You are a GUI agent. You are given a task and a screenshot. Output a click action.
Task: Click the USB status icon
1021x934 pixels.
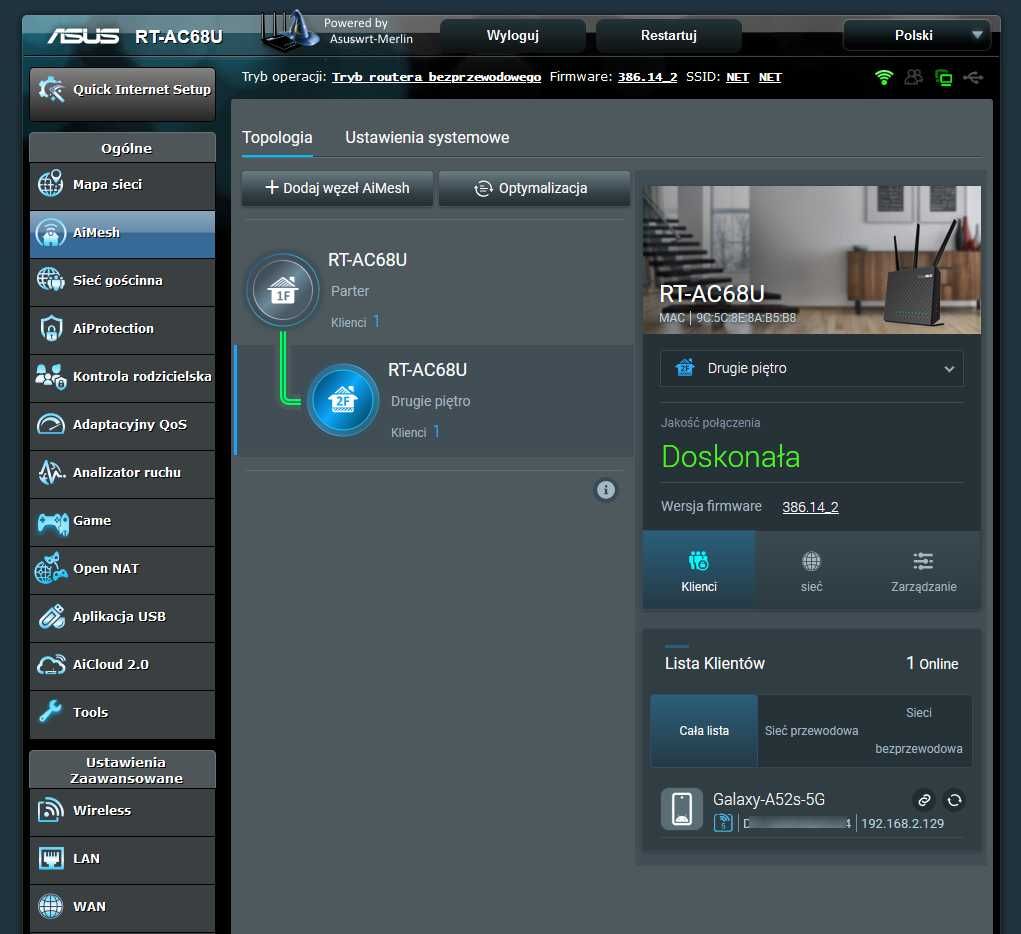pos(973,78)
